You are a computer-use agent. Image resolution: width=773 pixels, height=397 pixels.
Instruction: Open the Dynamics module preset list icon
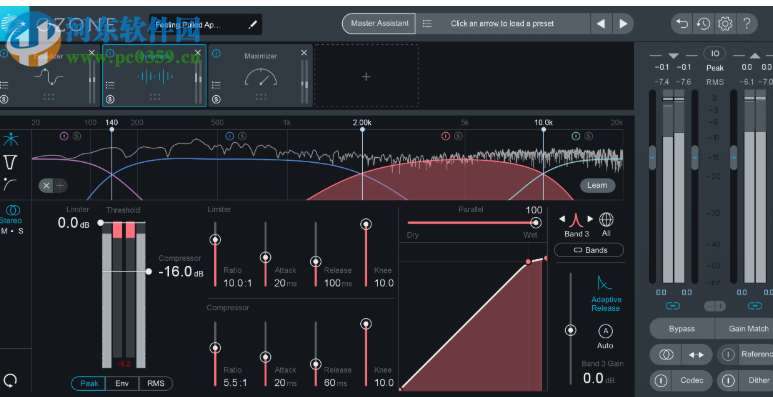(110, 85)
